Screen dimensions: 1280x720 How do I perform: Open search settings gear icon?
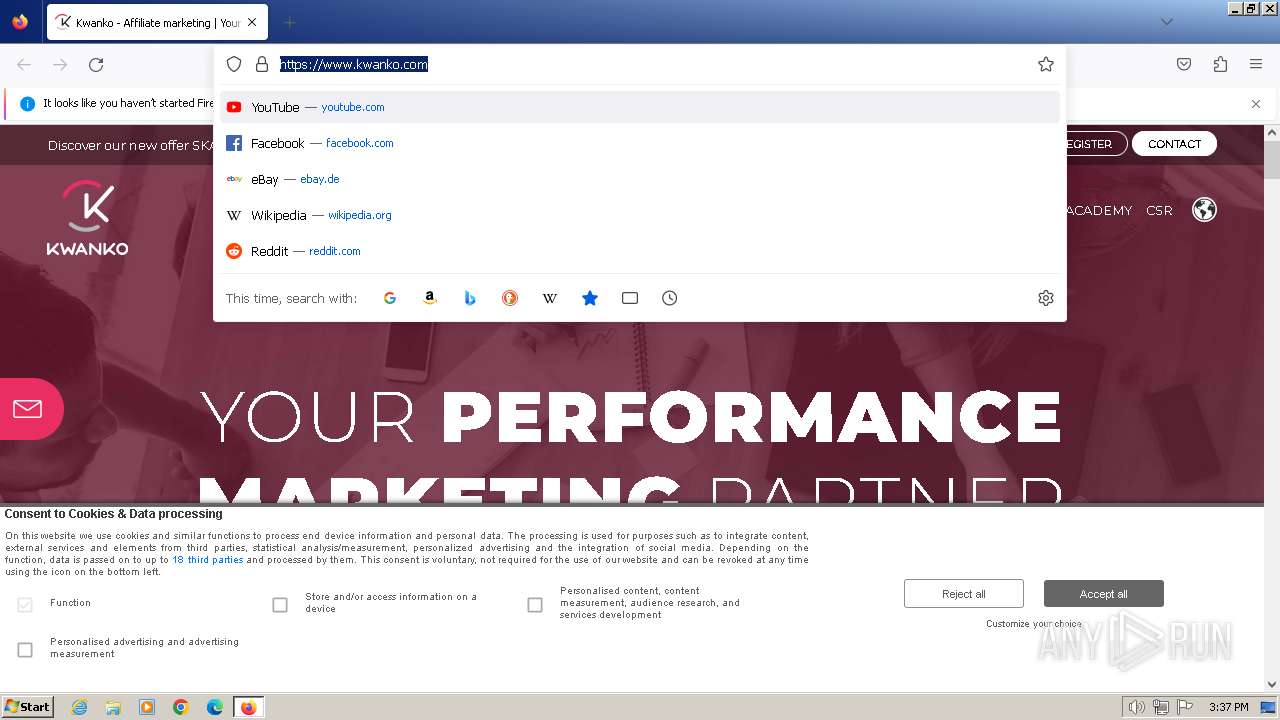pos(1046,298)
